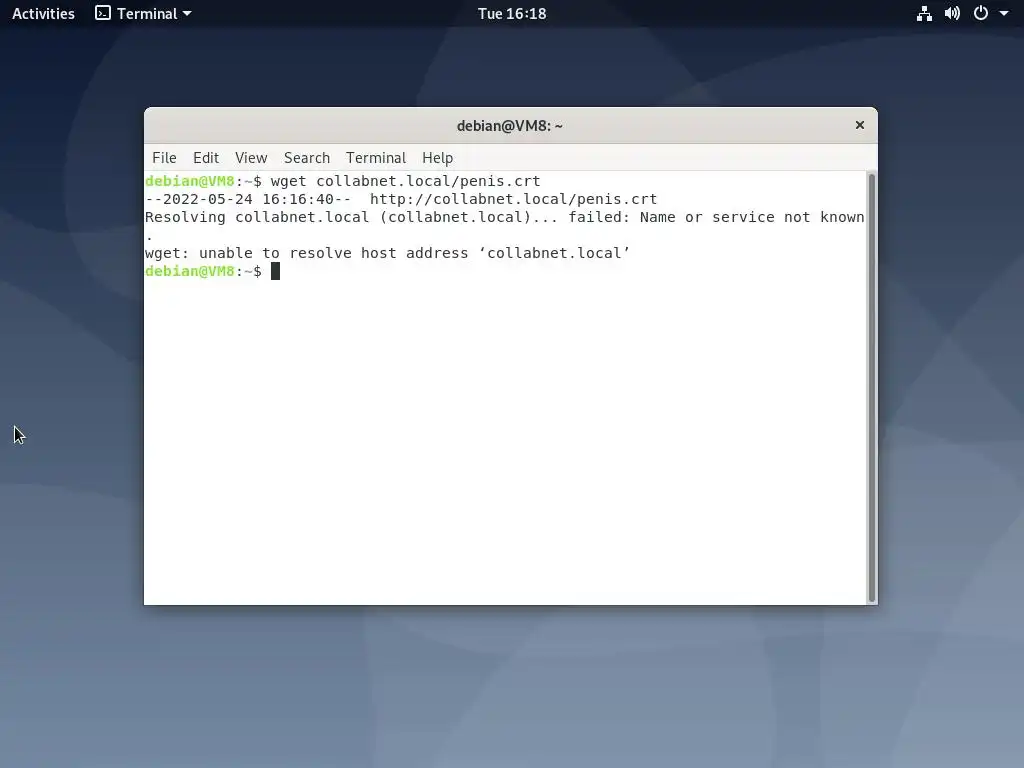This screenshot has width=1024, height=768.
Task: Click the terminal icon in top bar
Action: coord(103,13)
